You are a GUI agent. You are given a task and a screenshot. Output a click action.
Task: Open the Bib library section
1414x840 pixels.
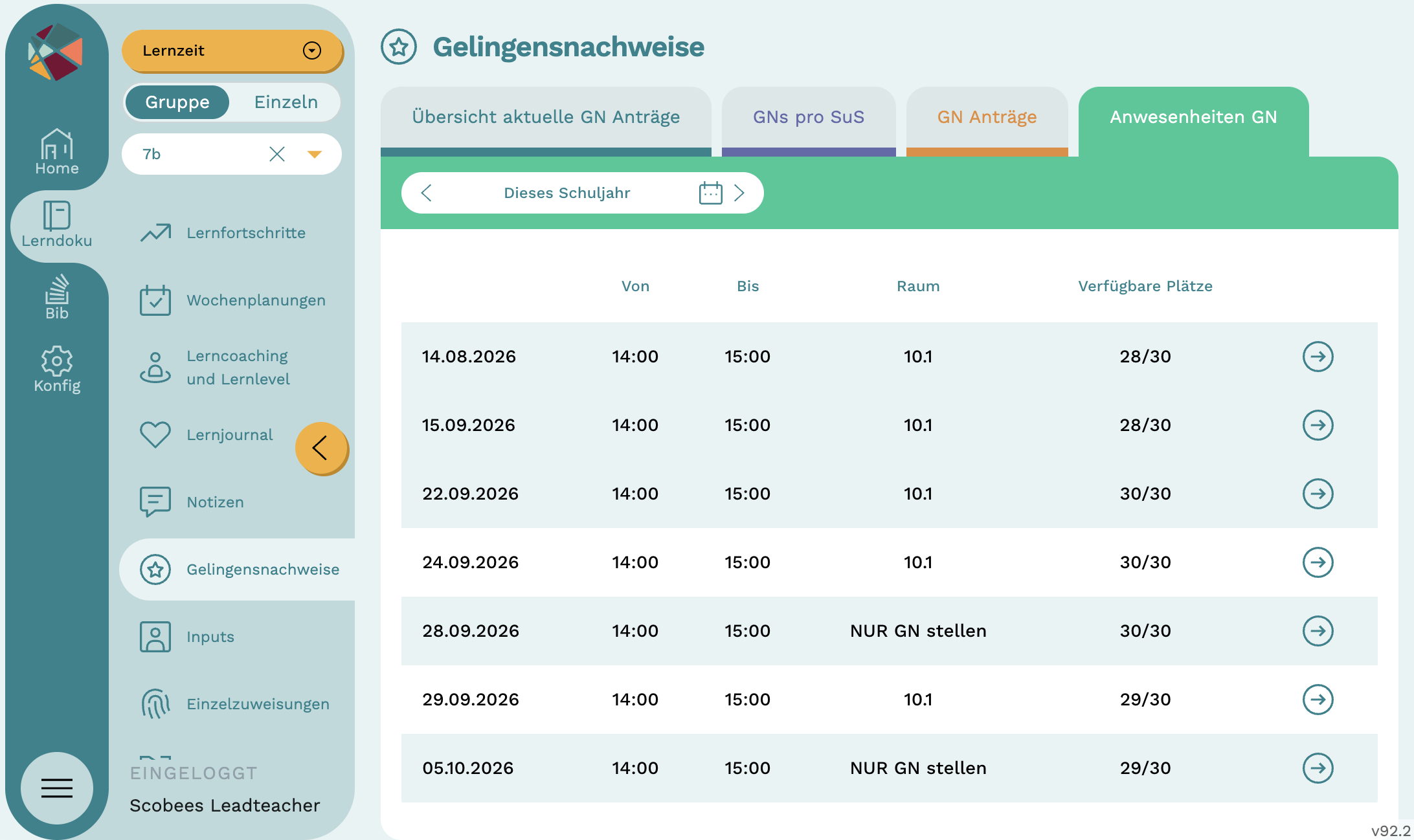[x=57, y=297]
